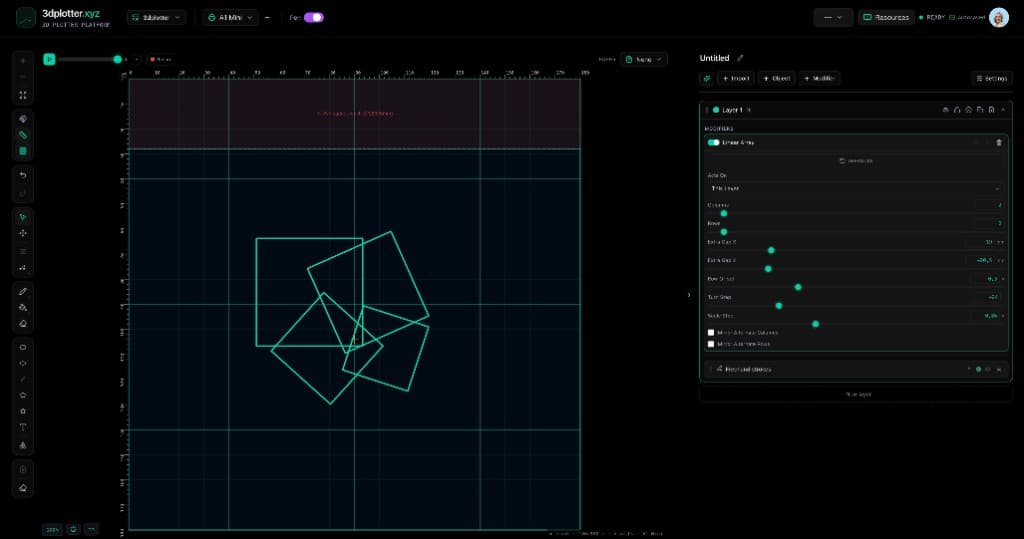Select the rectangle shape tool
This screenshot has height=539, width=1024.
(x=23, y=347)
